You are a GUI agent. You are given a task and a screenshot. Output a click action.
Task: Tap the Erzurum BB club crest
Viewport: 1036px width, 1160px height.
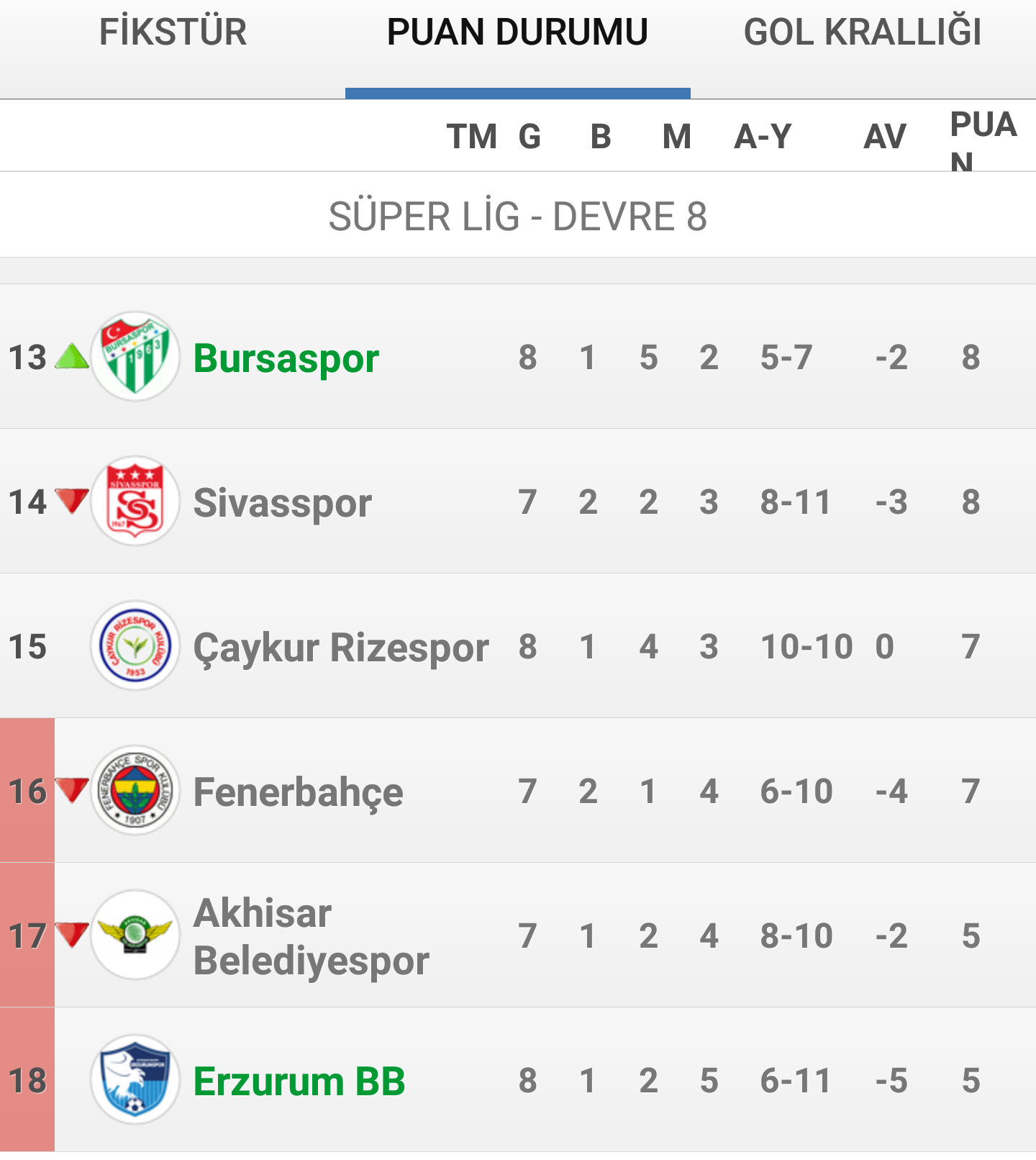135,1080
